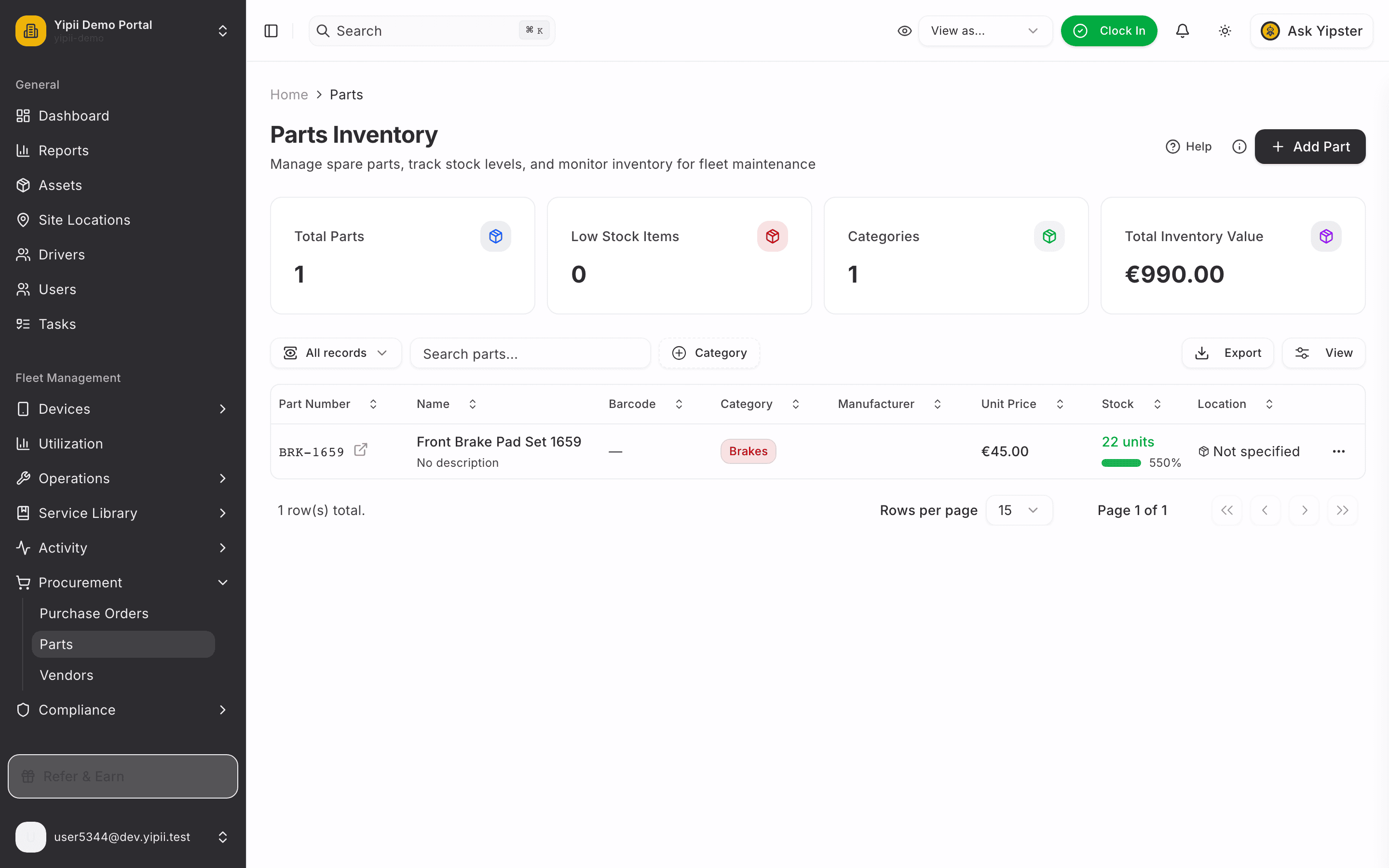1389x868 pixels.
Task: Sort by Barcode column arrows
Action: coord(679,404)
